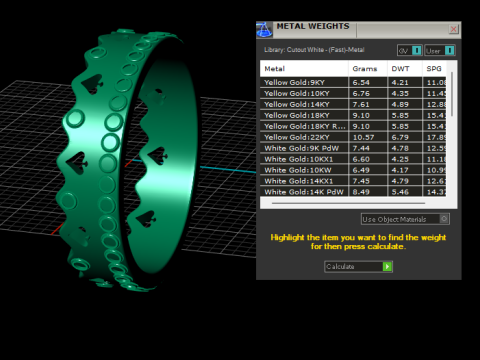
Task: Click the vertical scrollbar of metals table
Action: 452,94
